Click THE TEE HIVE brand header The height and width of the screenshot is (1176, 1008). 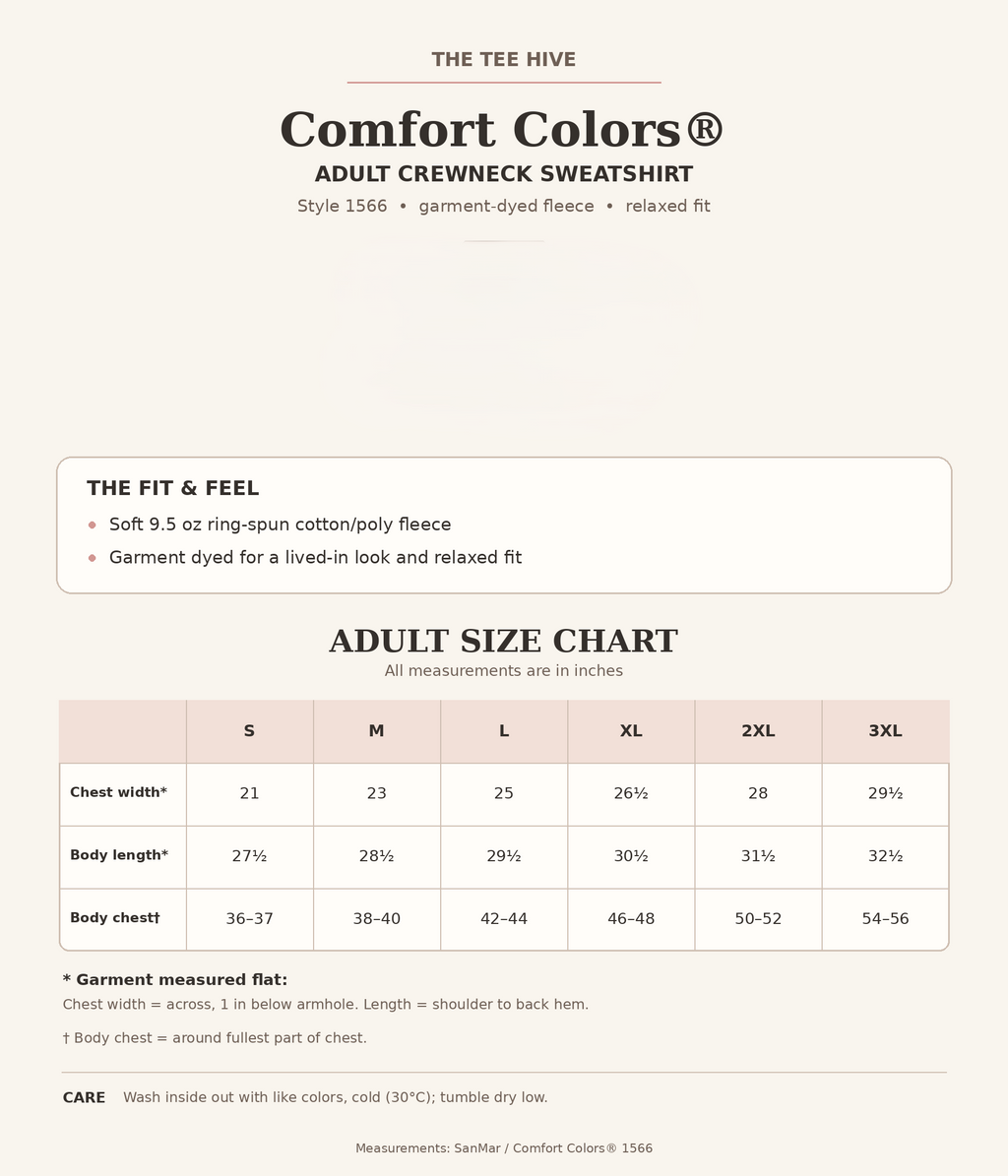tap(504, 59)
